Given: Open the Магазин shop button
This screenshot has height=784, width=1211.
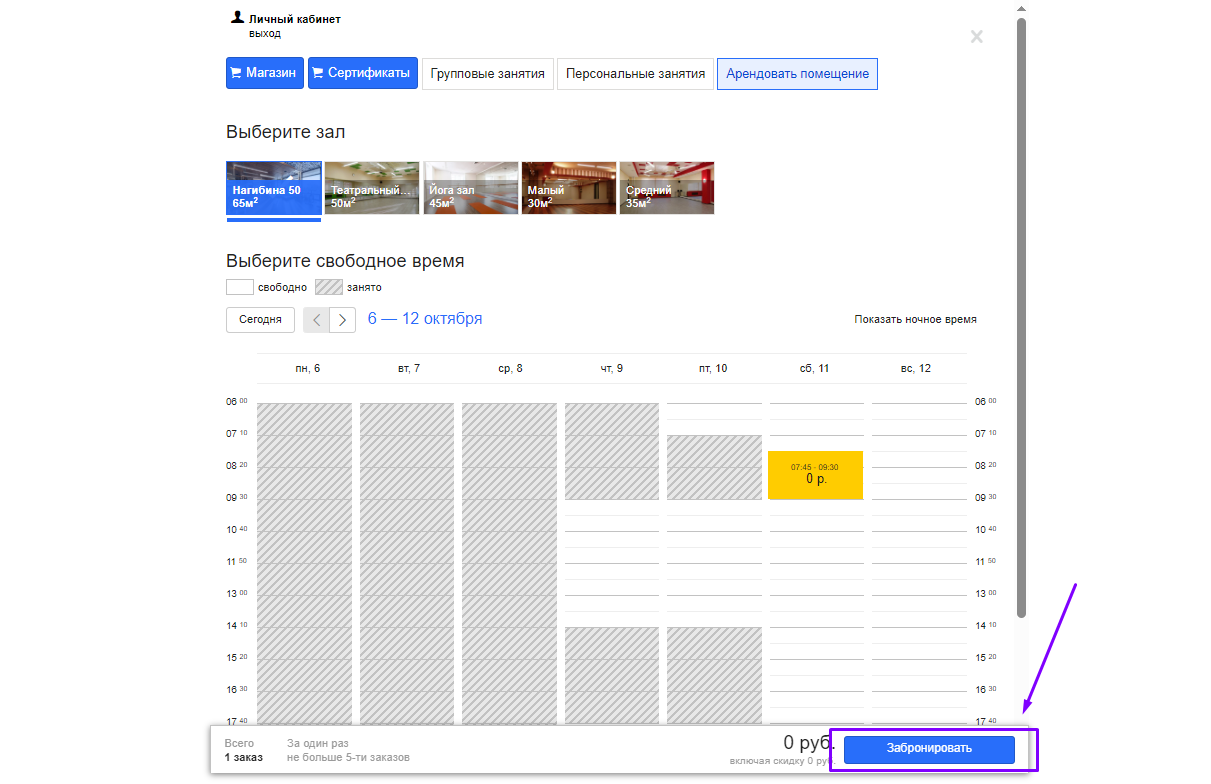Looking at the screenshot, I should click(264, 73).
